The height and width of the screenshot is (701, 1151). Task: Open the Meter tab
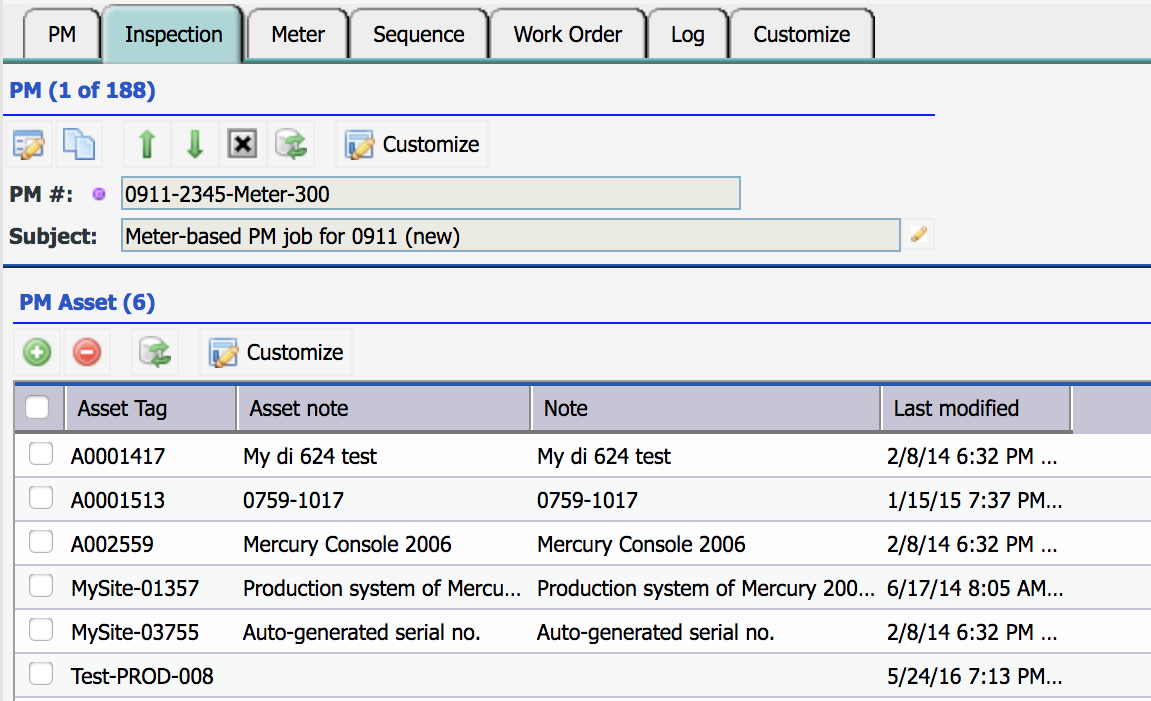297,34
